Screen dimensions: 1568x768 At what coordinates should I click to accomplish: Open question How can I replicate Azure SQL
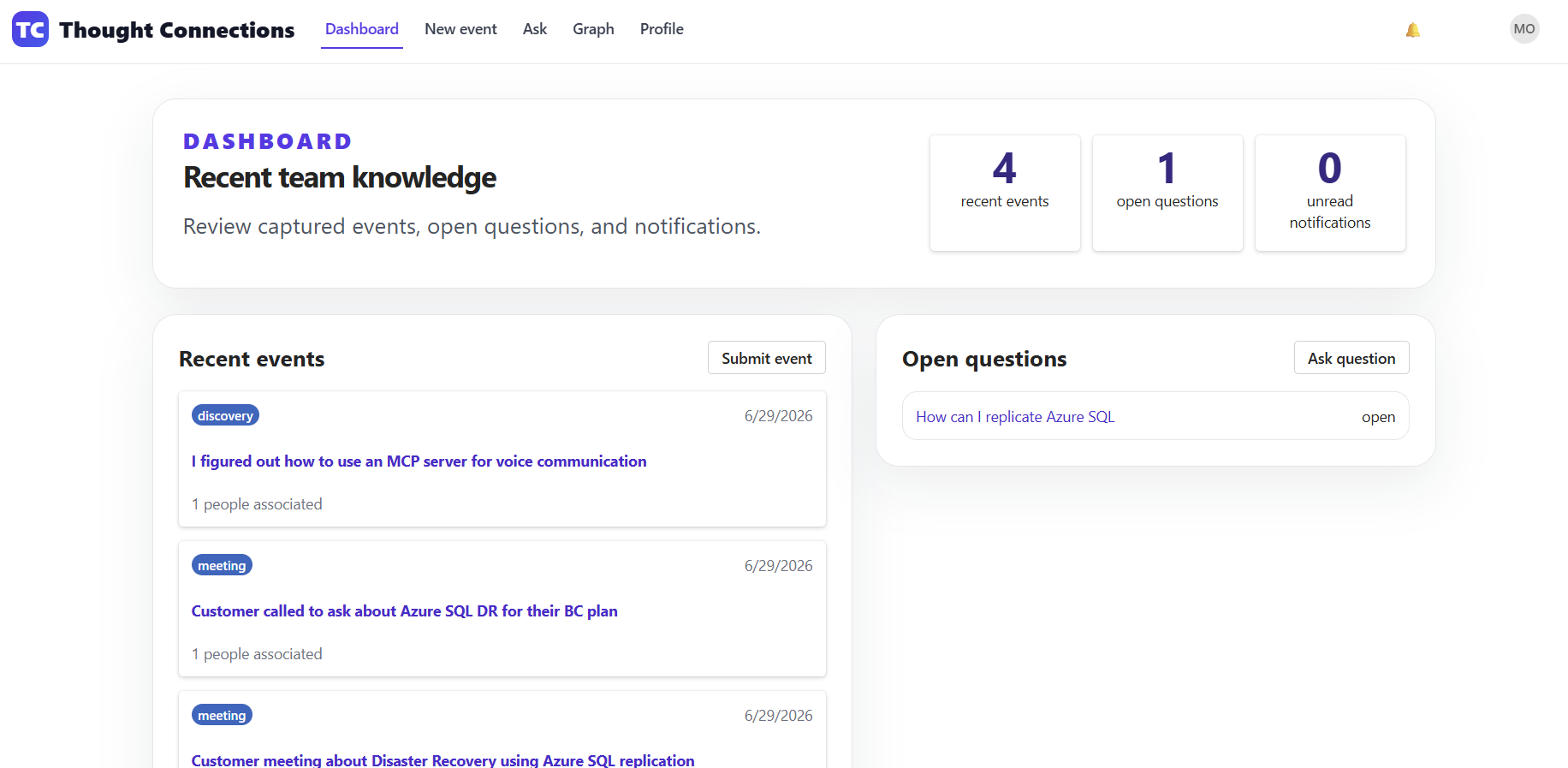1015,417
